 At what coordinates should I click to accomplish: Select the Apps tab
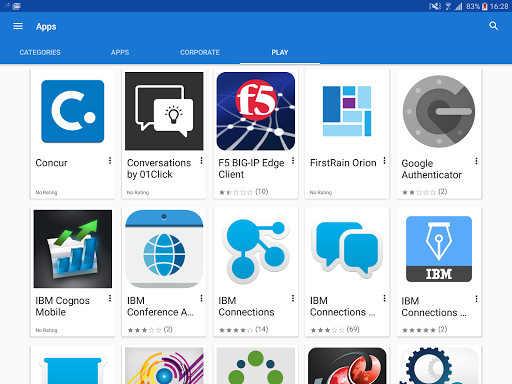point(120,52)
